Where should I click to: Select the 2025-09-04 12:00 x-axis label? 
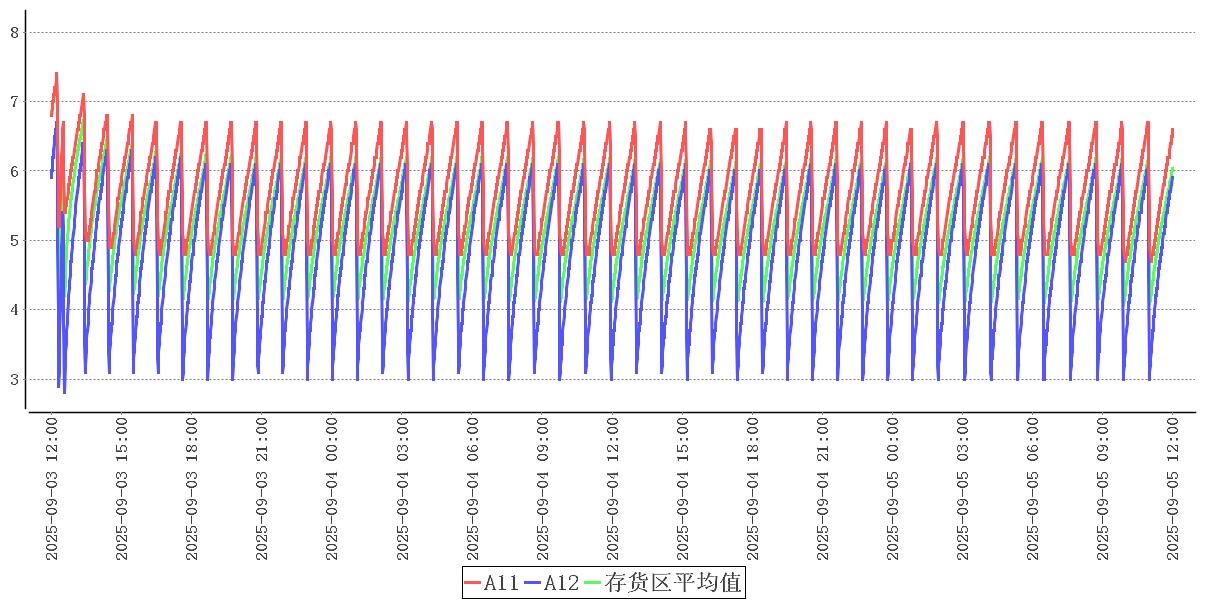pyautogui.click(x=613, y=489)
